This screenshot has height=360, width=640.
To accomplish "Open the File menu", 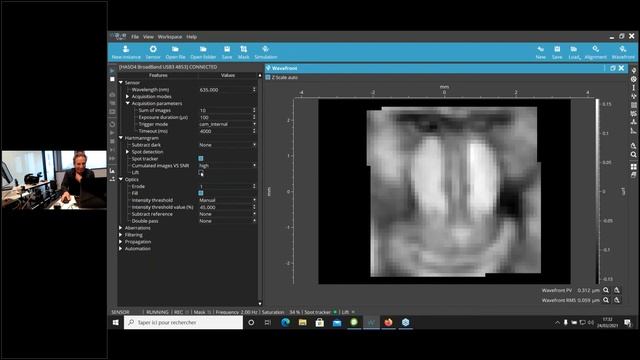I will (135, 37).
